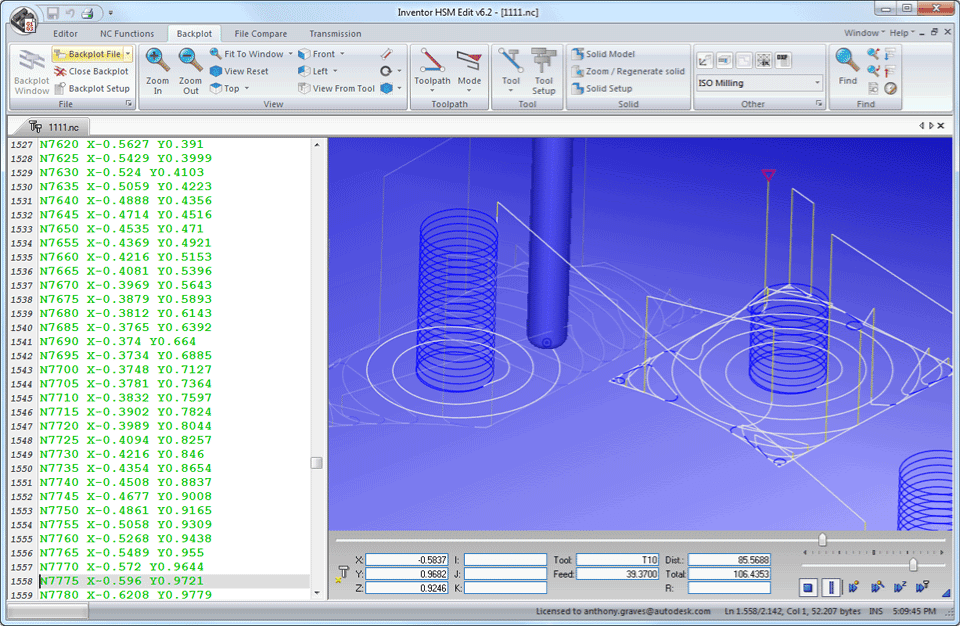The height and width of the screenshot is (626, 960).
Task: Open Backplot Setup
Action: (x=91, y=88)
